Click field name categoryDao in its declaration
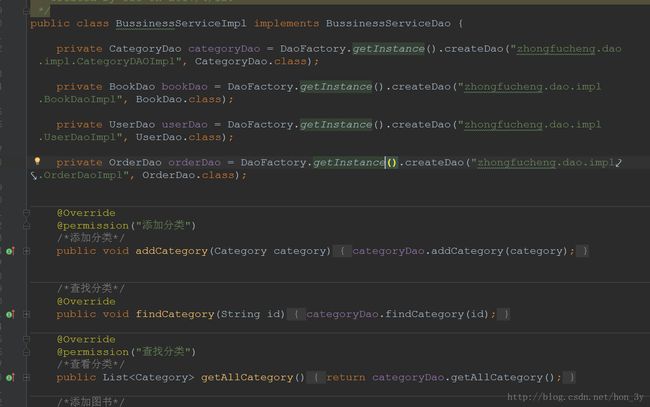Viewport: 650px width, 407px height. click(x=224, y=49)
